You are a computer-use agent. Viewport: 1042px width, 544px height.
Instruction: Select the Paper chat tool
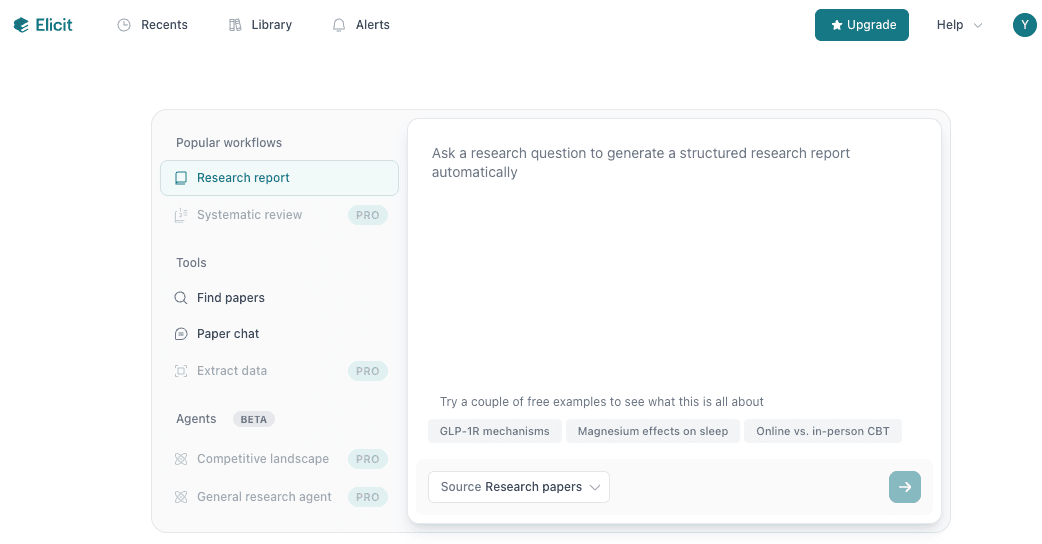coord(279,334)
